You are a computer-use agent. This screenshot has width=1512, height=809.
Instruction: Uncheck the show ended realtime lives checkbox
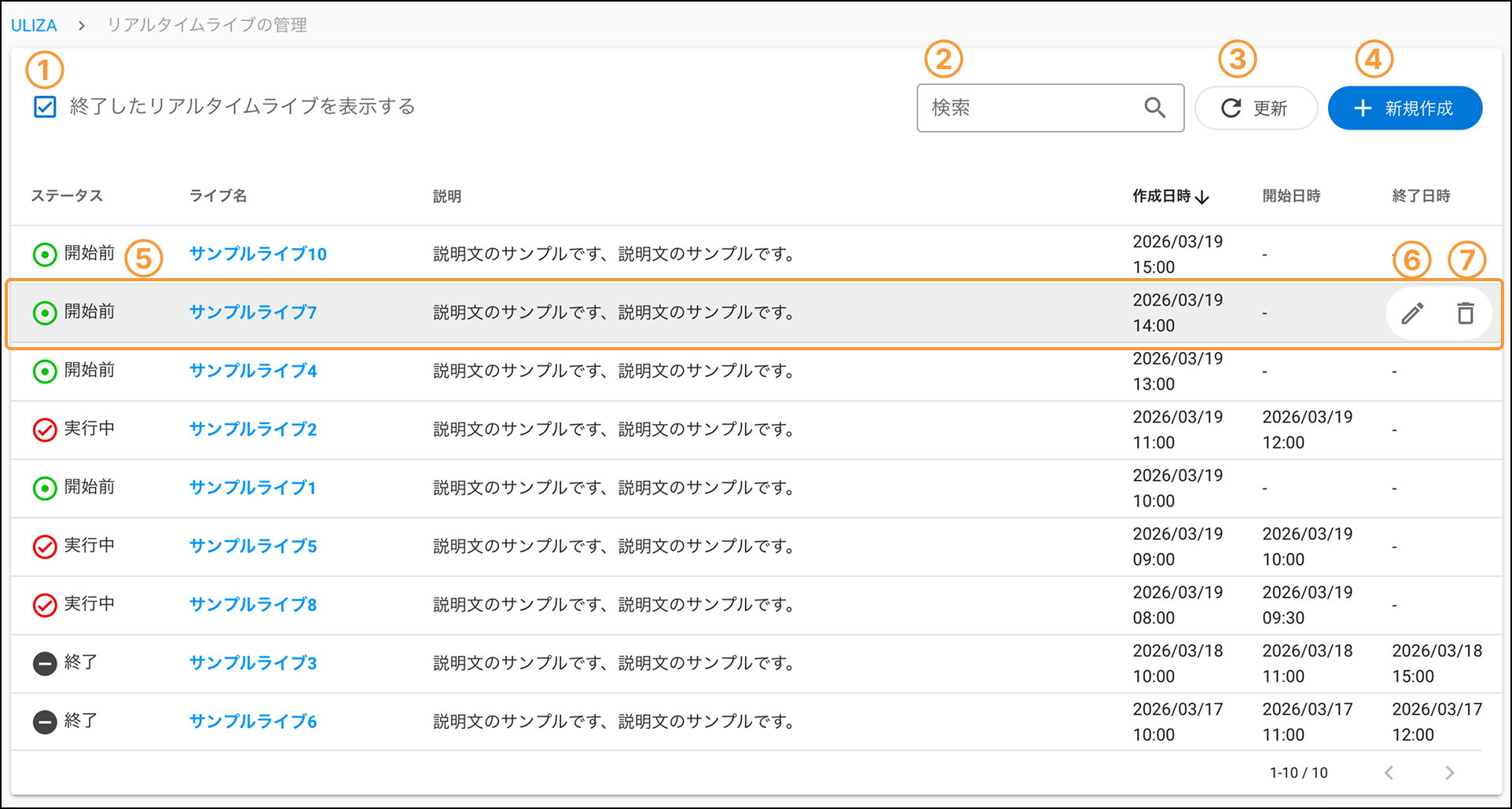click(x=45, y=107)
